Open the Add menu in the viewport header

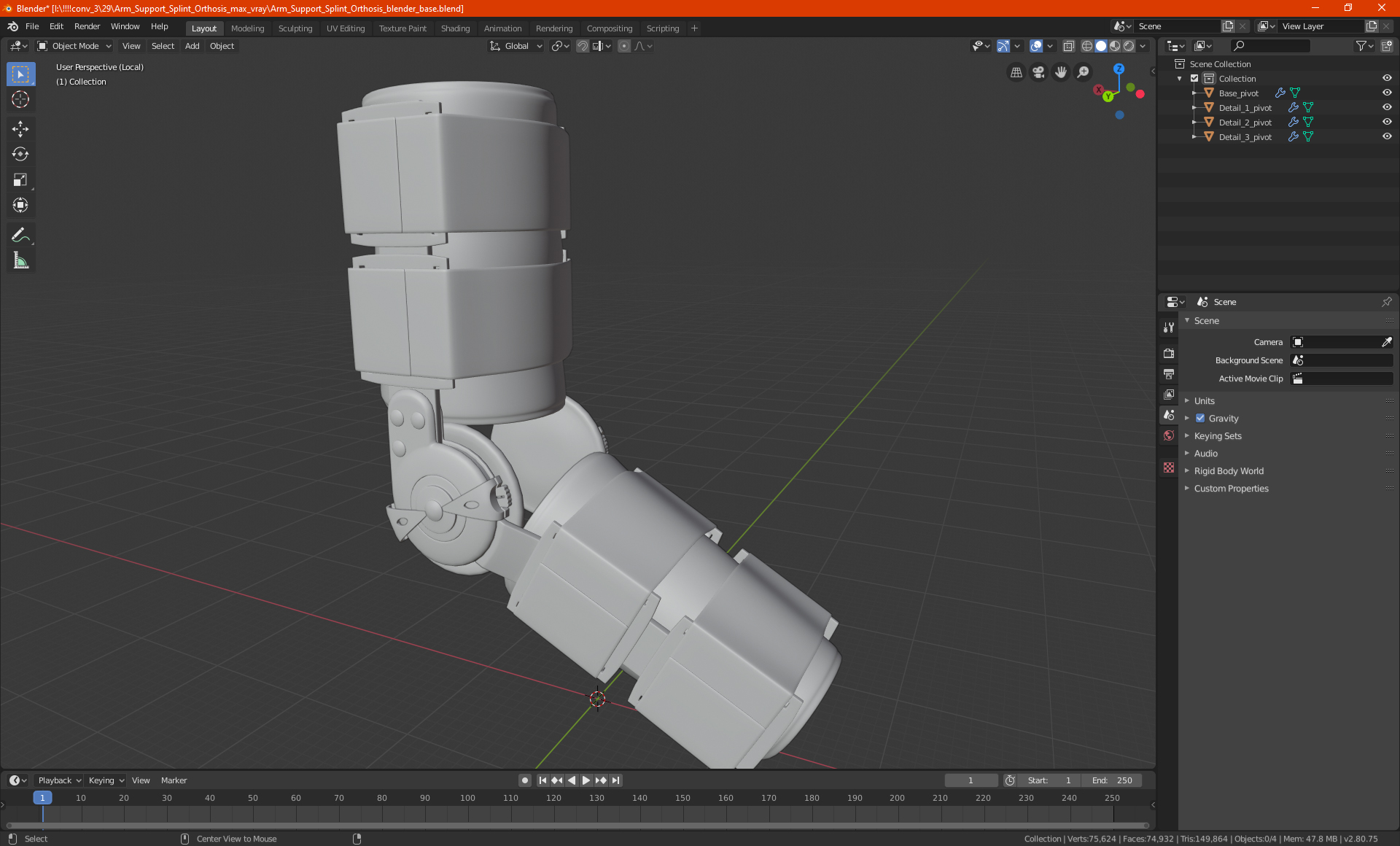(x=192, y=46)
